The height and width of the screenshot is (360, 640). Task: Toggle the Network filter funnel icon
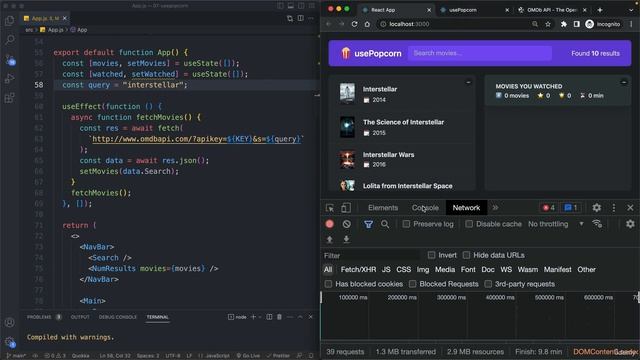368,224
